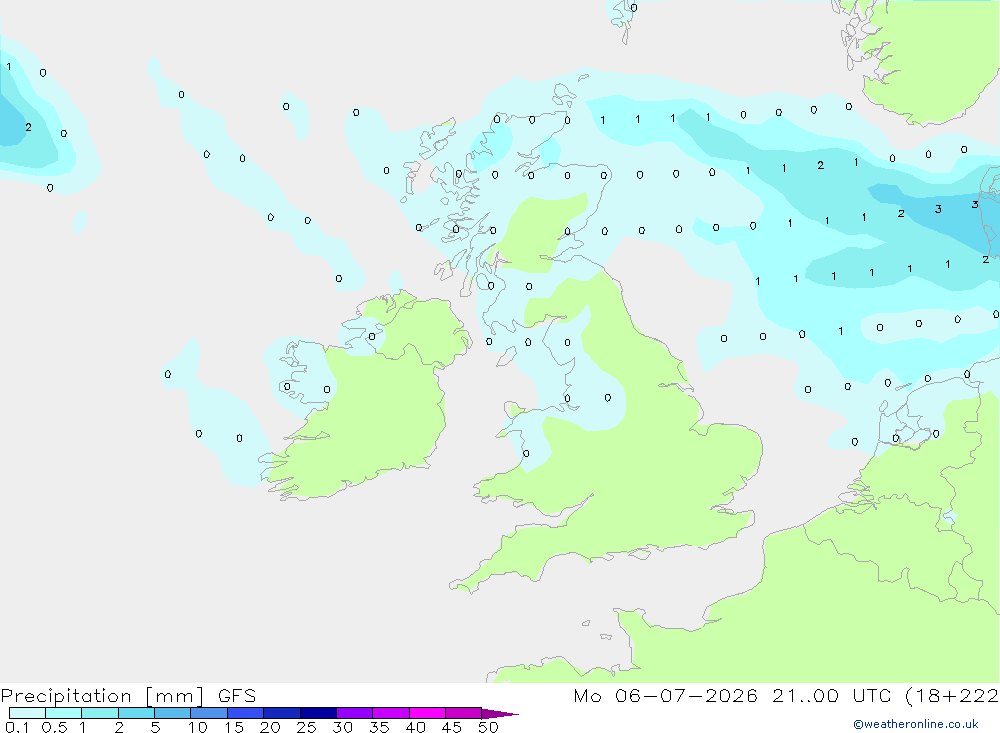Screen dimensions: 1000x733
Task: Select the "(18+222" run offset text
Action: [x=952, y=696]
